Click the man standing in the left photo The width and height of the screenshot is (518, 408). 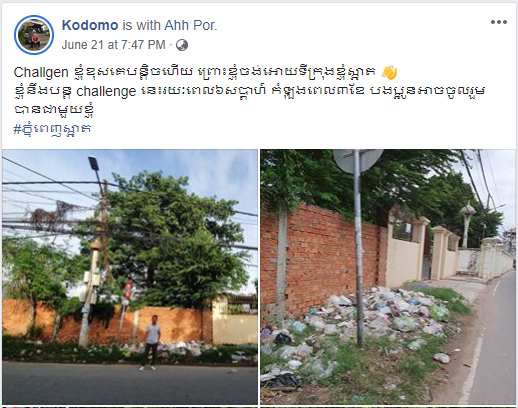[151, 343]
